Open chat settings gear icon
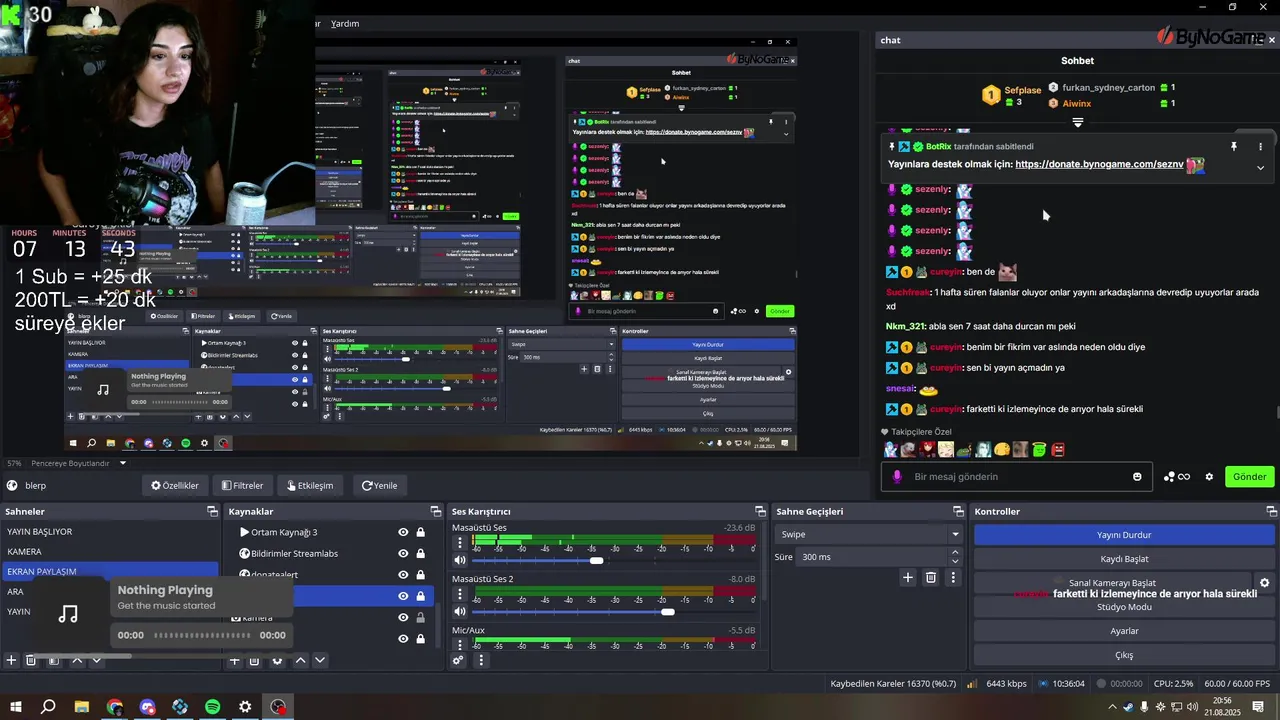 coord(1209,477)
